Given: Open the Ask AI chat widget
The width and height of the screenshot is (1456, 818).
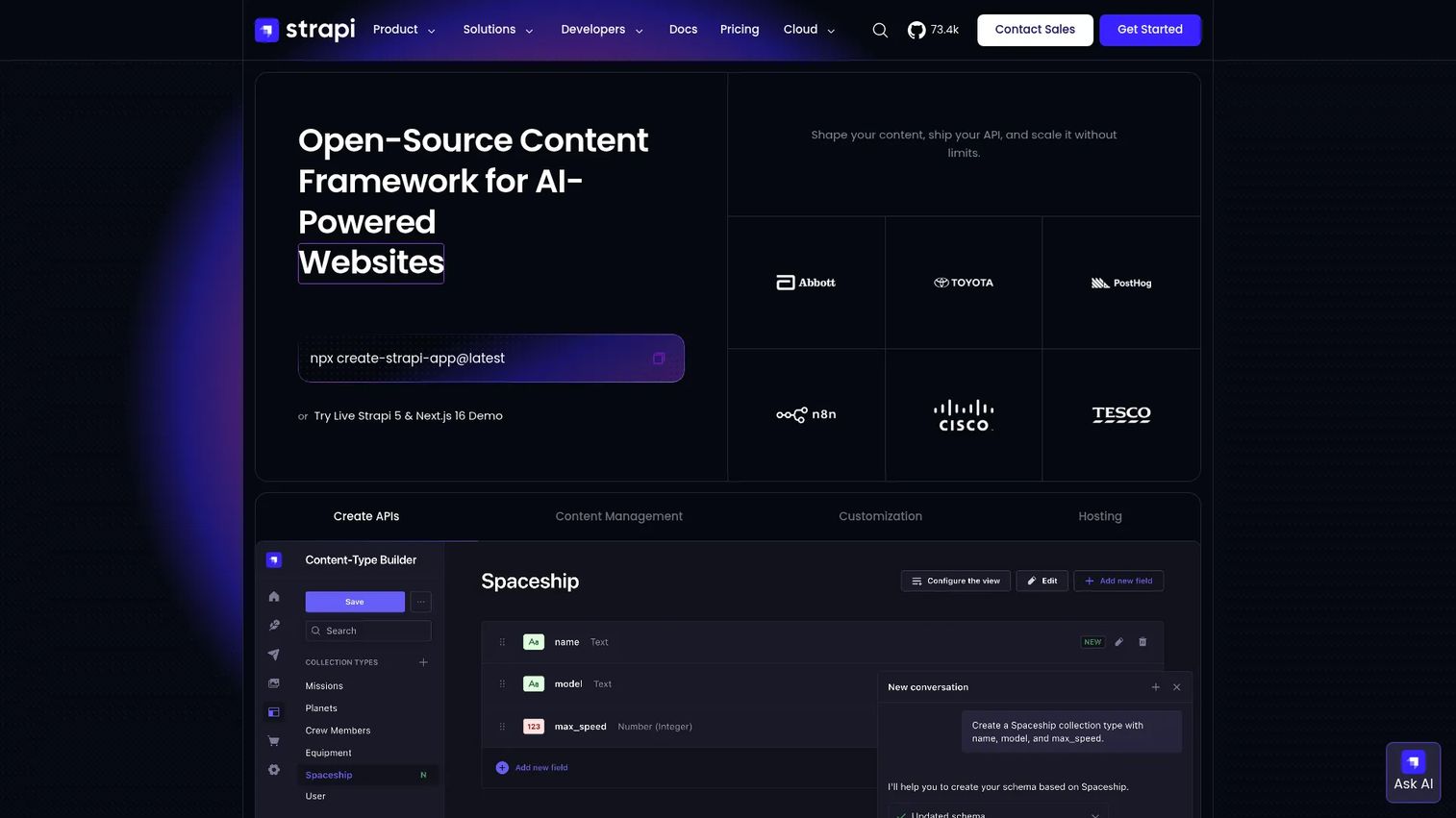Looking at the screenshot, I should (x=1414, y=772).
